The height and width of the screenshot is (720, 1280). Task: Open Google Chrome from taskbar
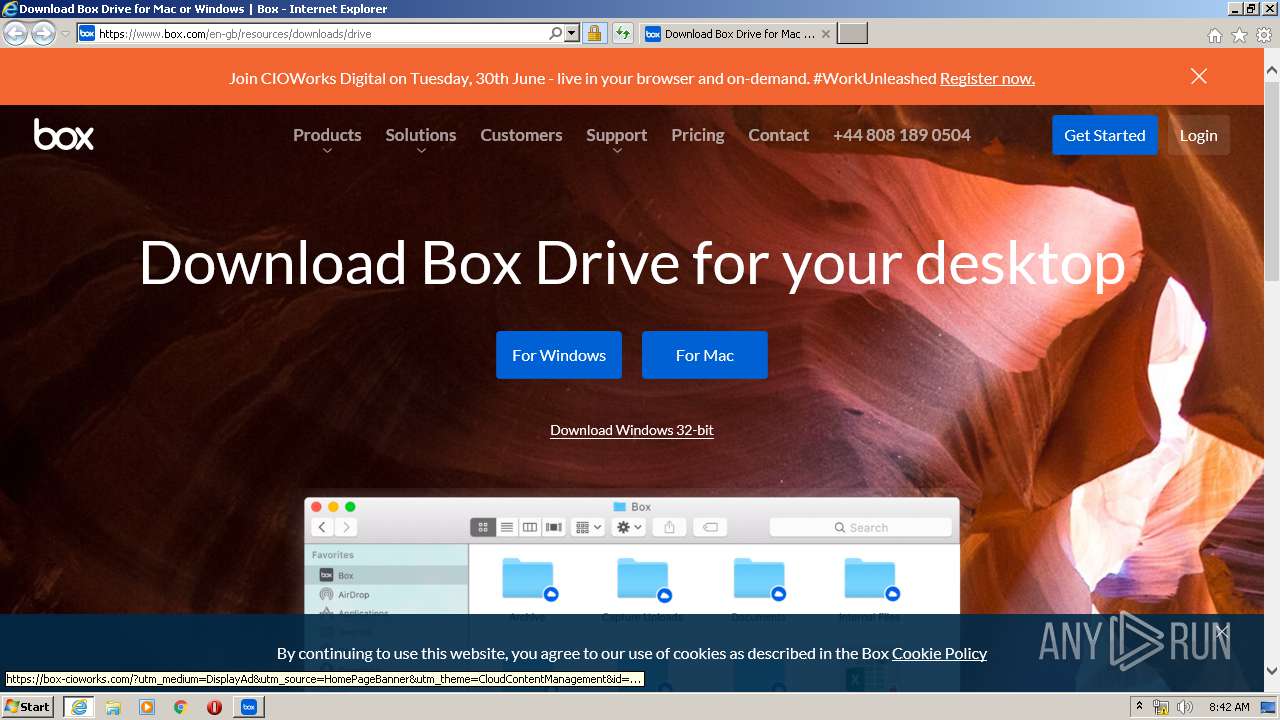[x=181, y=707]
